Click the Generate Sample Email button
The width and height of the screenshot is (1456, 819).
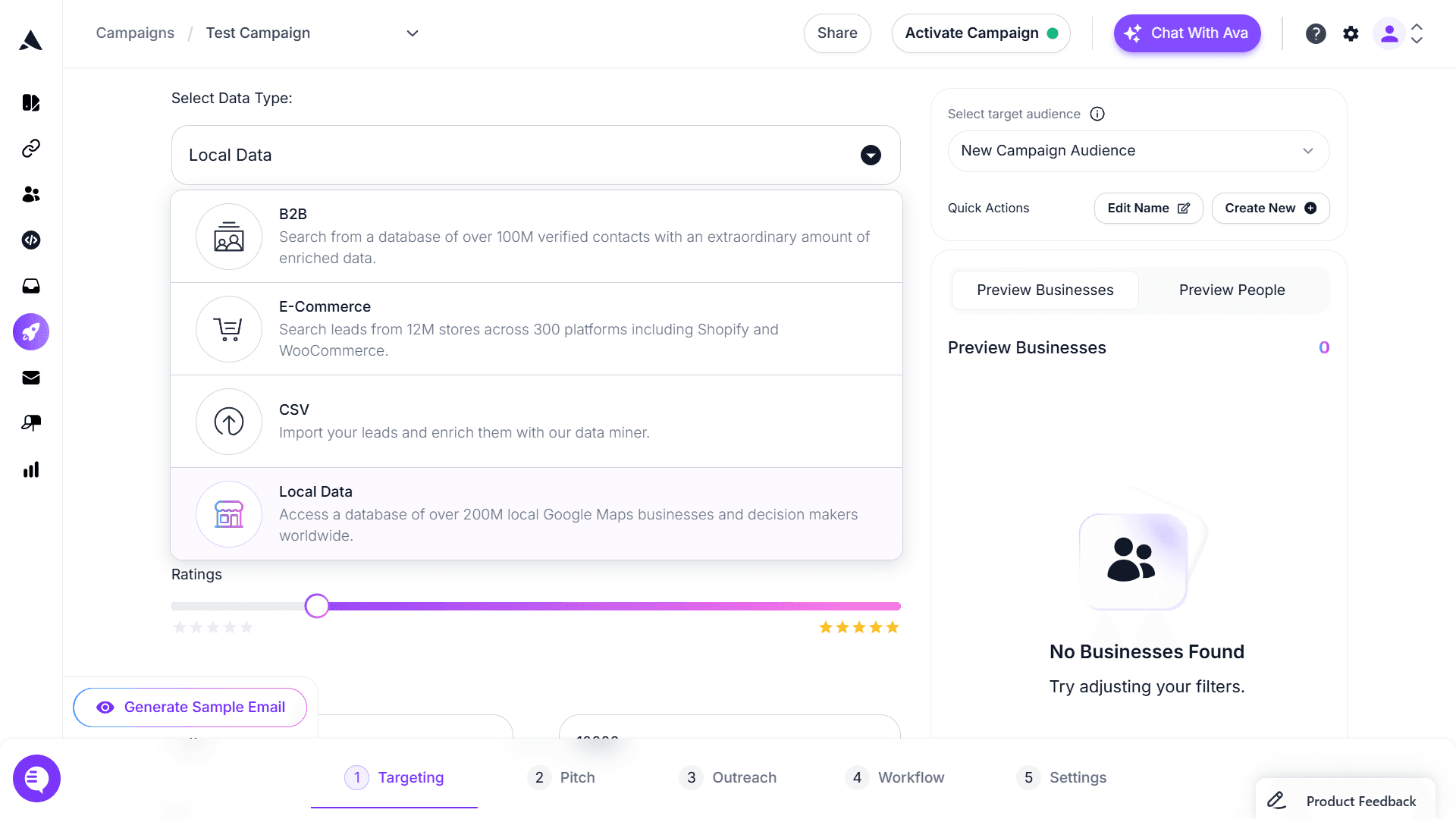[x=190, y=708]
